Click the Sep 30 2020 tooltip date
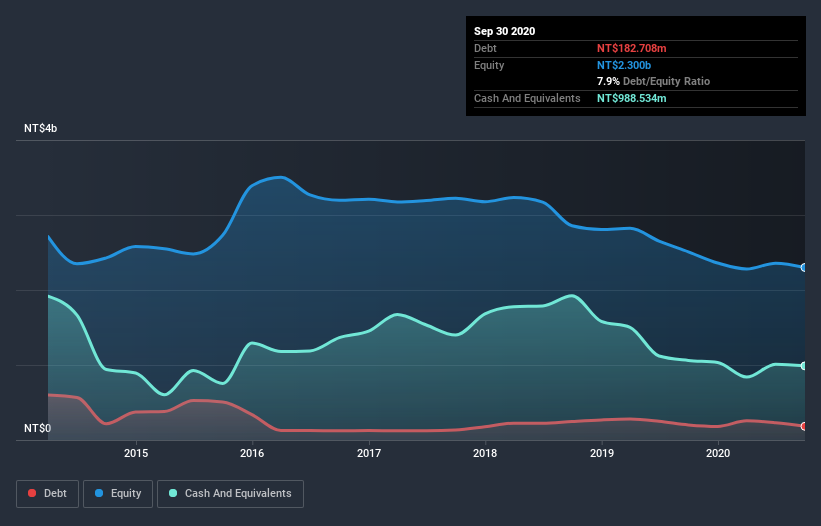Image resolution: width=821 pixels, height=526 pixels. (505, 31)
